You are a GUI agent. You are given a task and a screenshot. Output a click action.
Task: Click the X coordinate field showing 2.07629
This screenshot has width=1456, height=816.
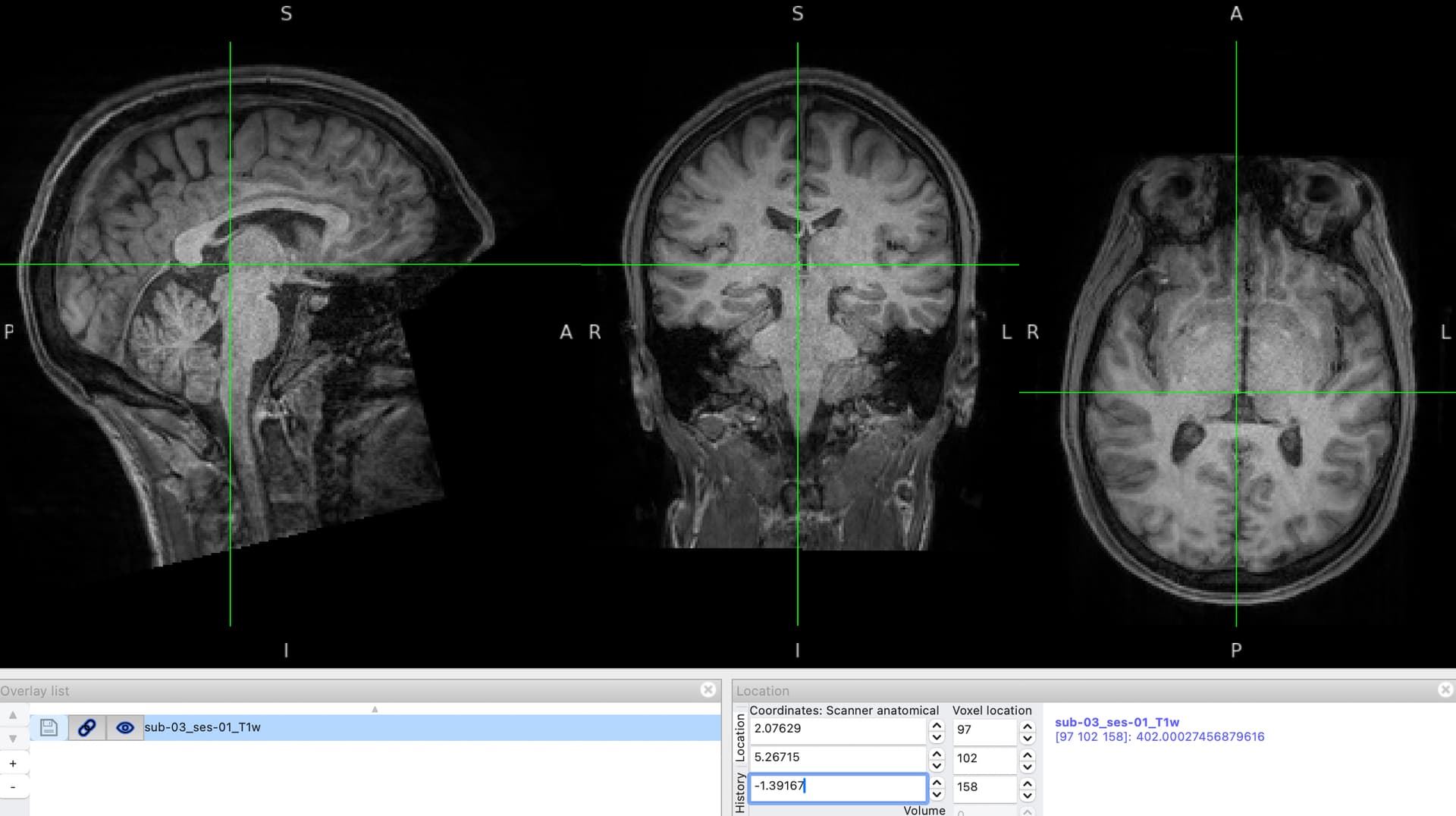tap(836, 729)
